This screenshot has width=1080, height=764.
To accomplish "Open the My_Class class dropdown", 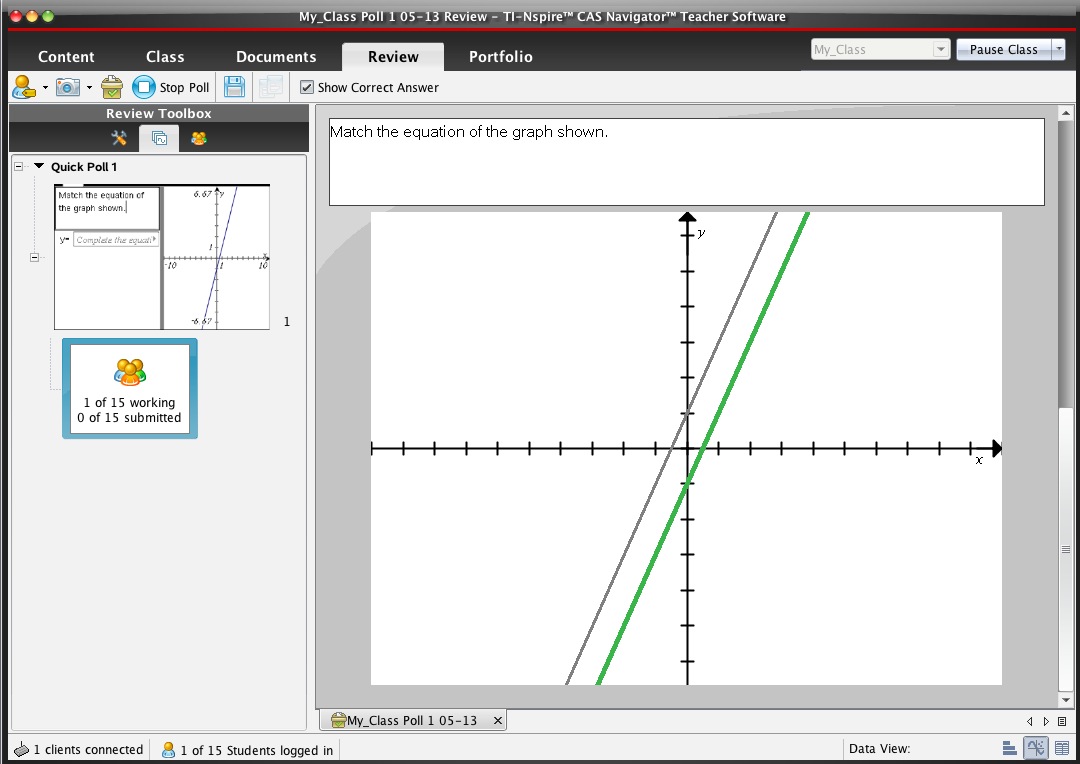I will (x=940, y=50).
